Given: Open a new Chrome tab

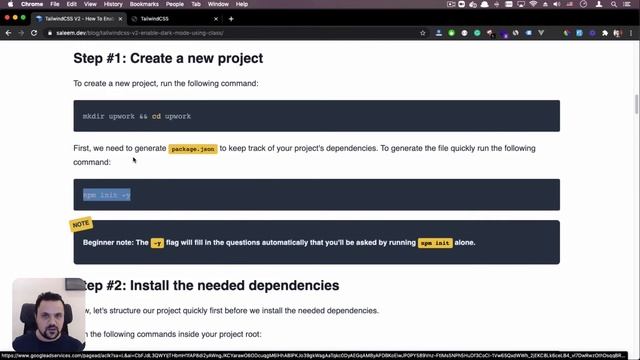Looking at the screenshot, I should coord(231,19).
